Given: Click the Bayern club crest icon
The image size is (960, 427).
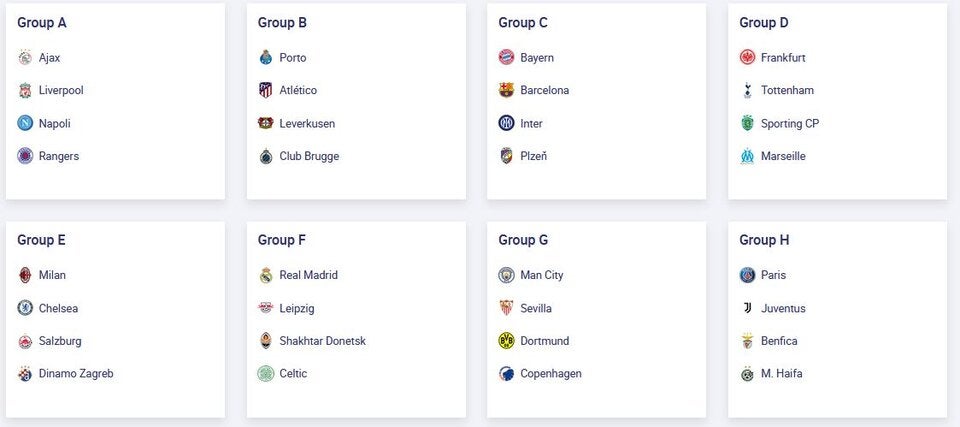Looking at the screenshot, I should [506, 58].
